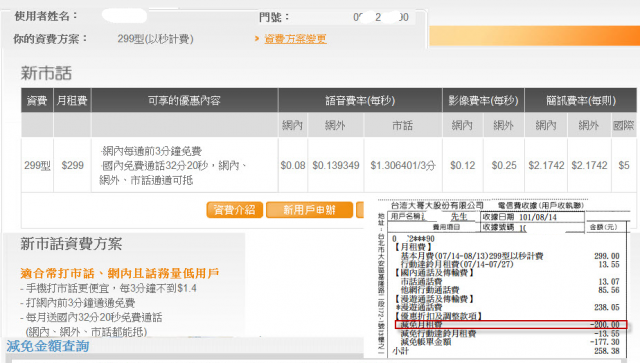Click the 適合常打市話 orange headline
640x363 pixels.
coord(120,273)
